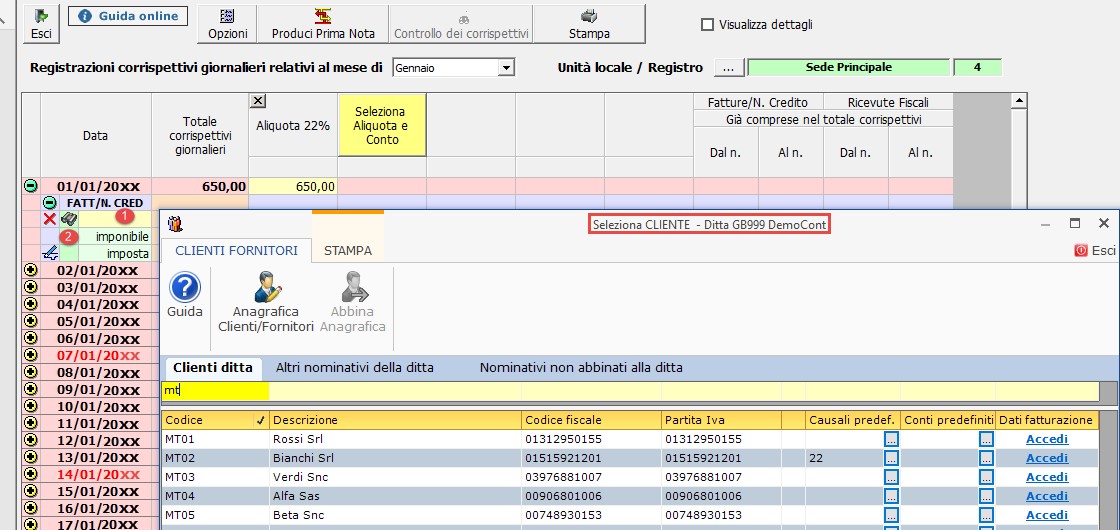The height and width of the screenshot is (530, 1120).
Task: Click the Esci exit button in the main toolbar
Action: pos(41,24)
